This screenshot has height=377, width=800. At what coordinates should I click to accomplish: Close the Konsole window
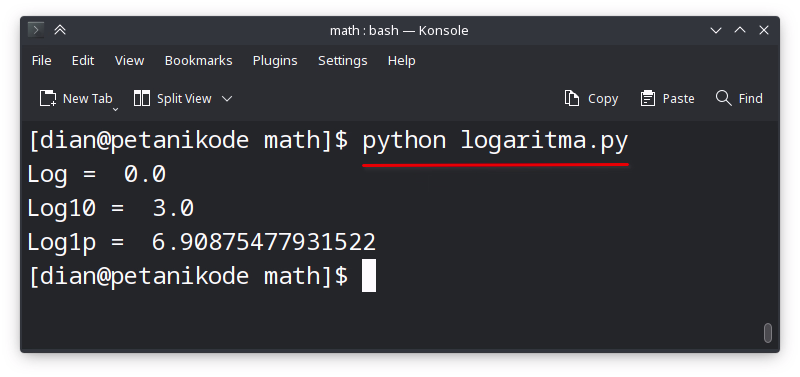click(764, 31)
